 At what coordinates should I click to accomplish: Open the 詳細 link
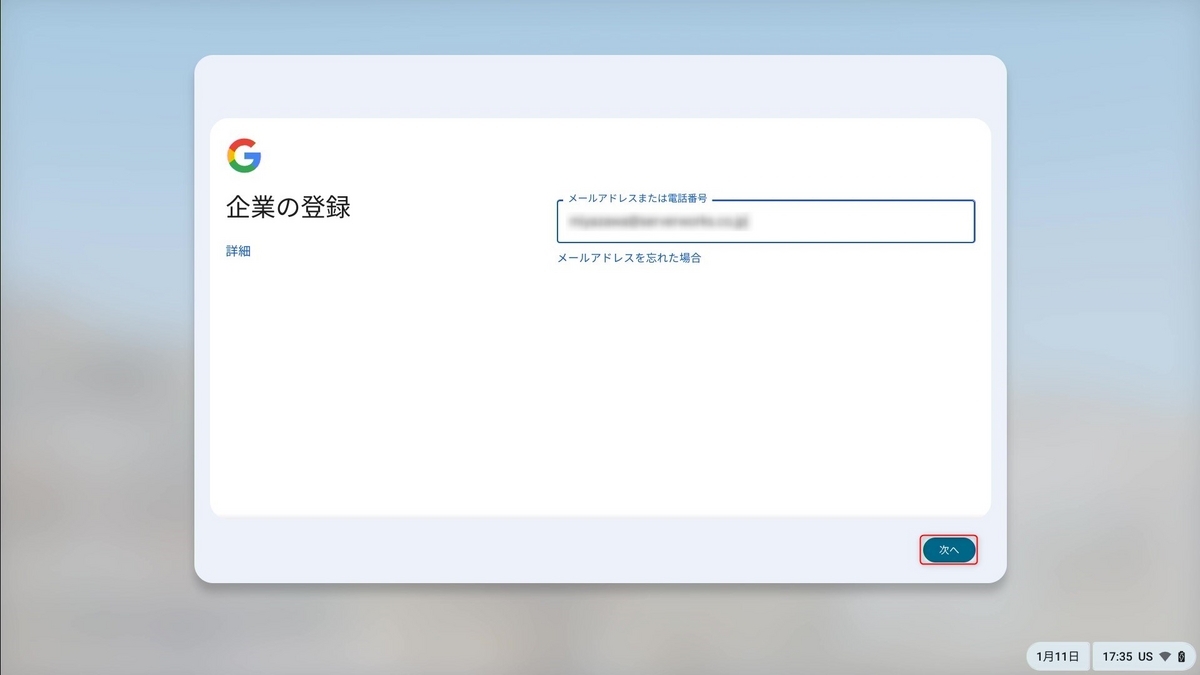point(238,251)
